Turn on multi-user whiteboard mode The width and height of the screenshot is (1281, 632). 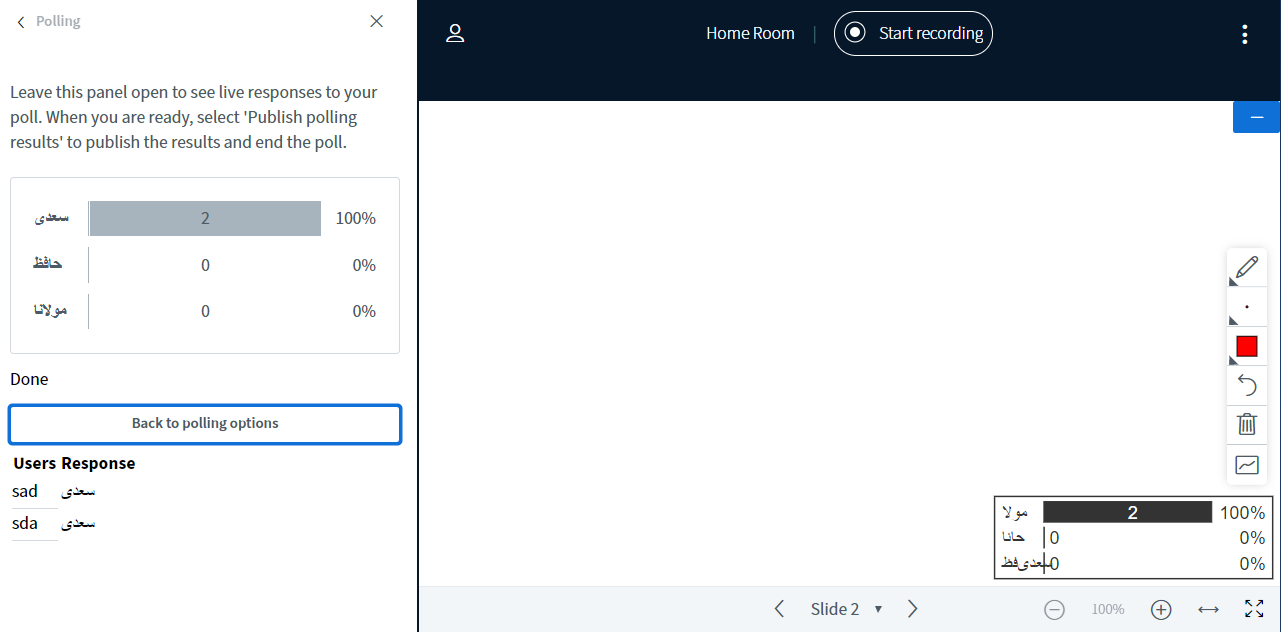1247,464
